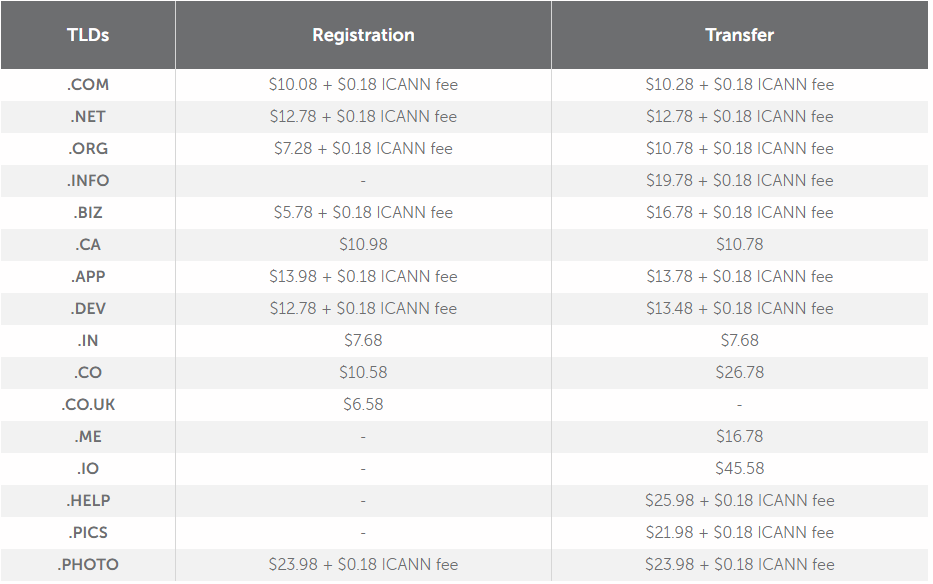Click the Transfer column header
Image resolution: width=933 pixels, height=584 pixels.
(739, 35)
